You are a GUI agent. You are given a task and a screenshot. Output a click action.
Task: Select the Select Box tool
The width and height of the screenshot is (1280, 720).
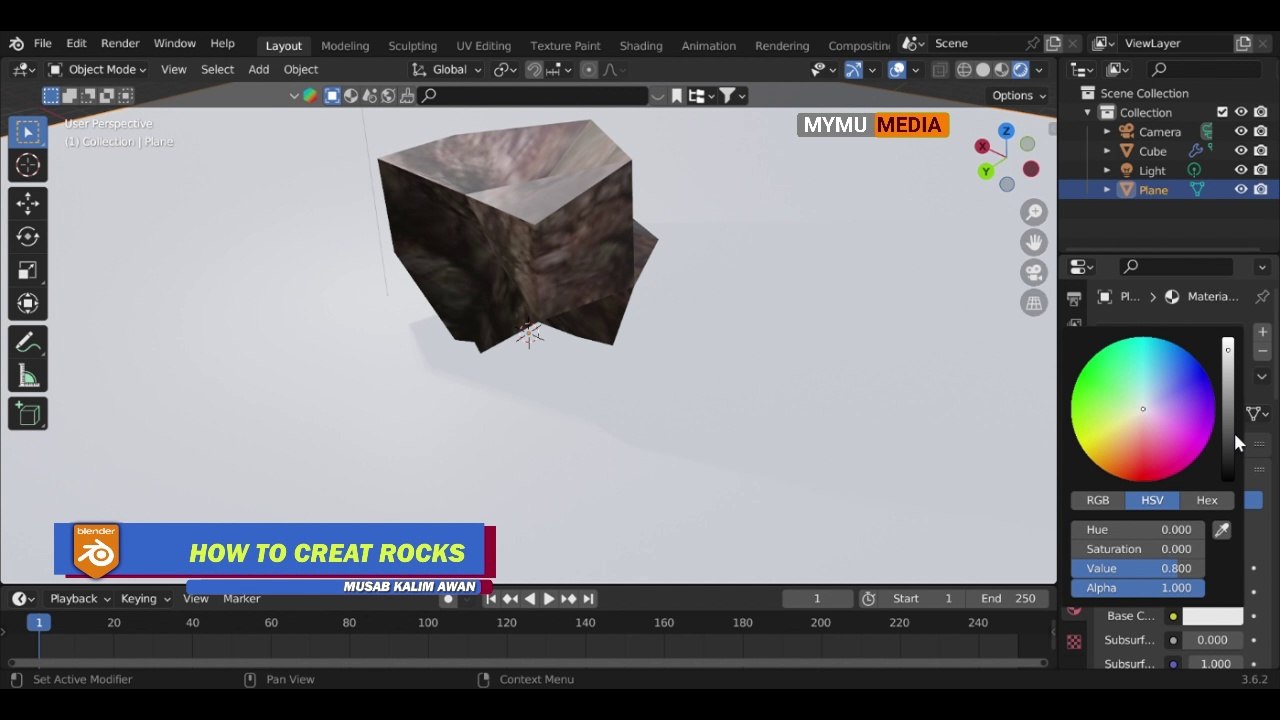point(28,131)
